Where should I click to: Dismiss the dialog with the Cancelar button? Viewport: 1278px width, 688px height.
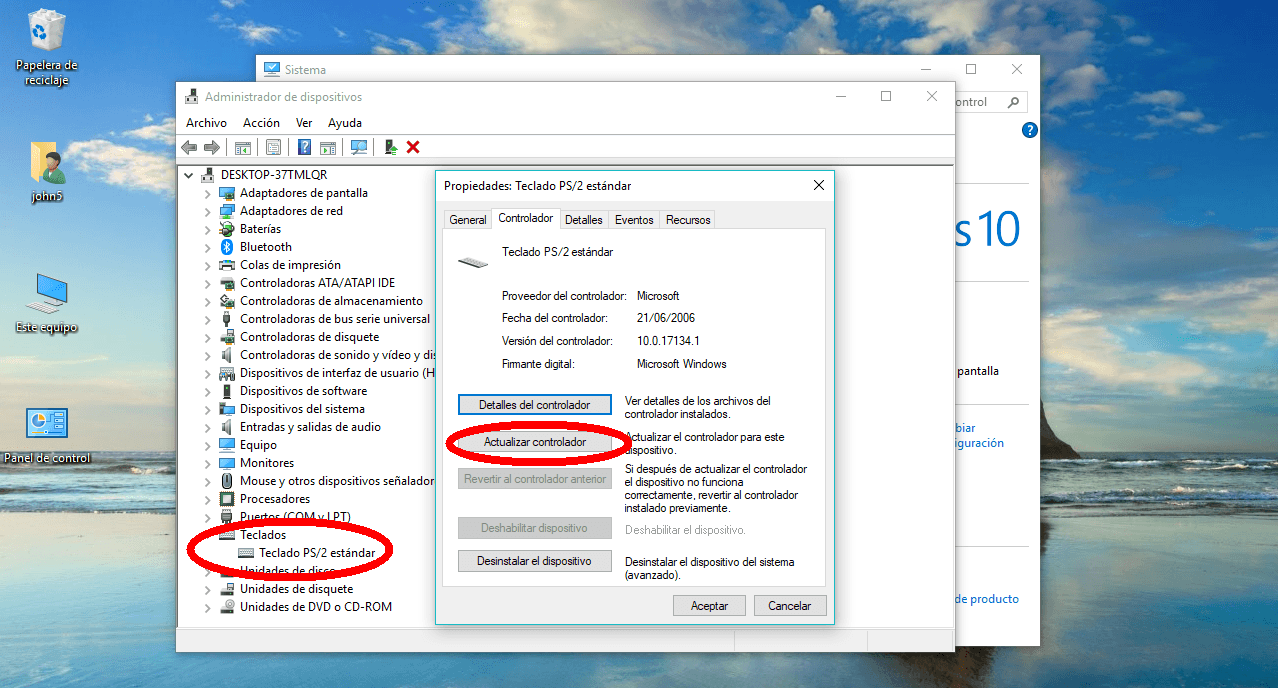pyautogui.click(x=789, y=606)
